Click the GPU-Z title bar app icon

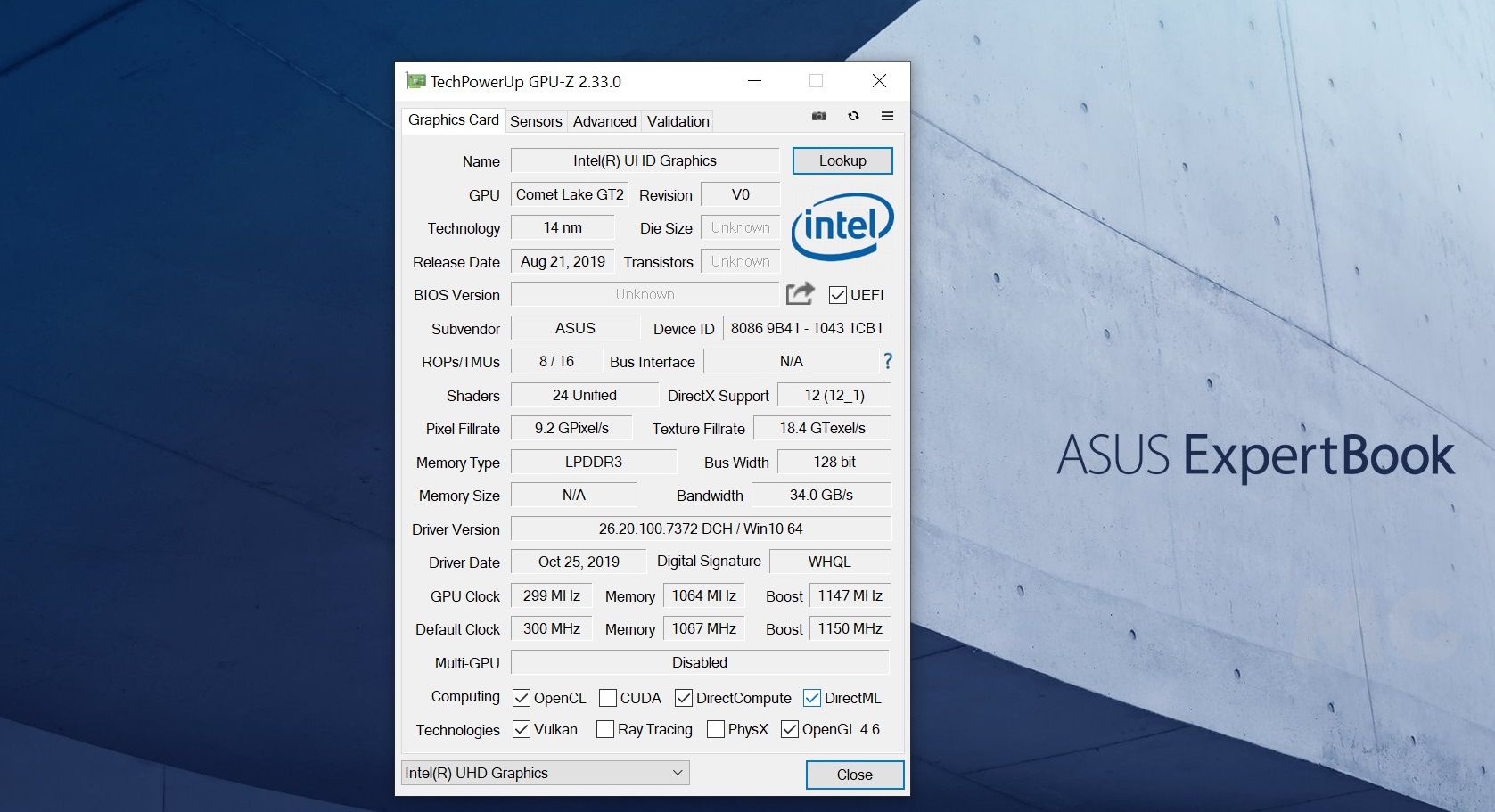tap(415, 81)
